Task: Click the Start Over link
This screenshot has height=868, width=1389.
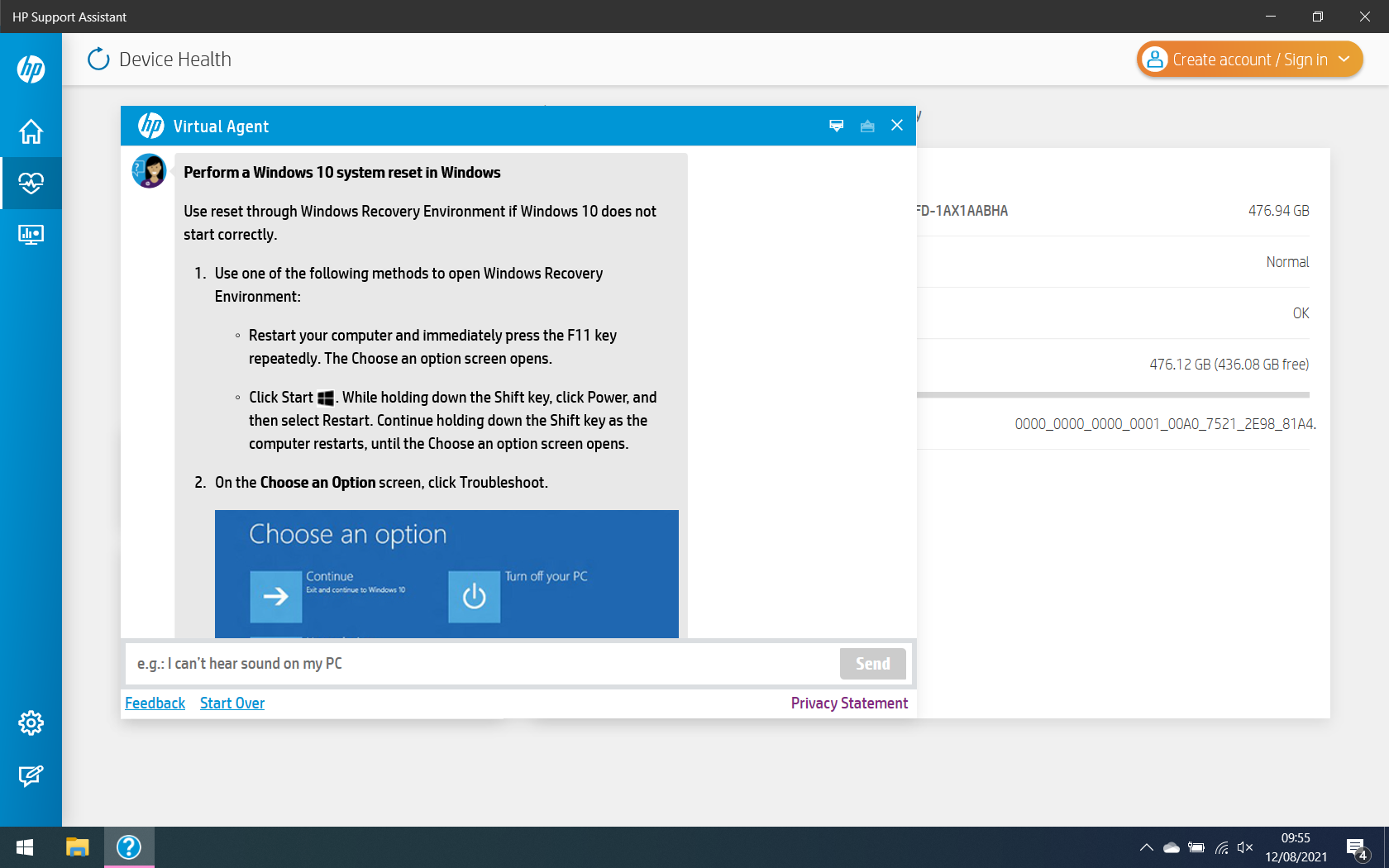Action: (232, 703)
